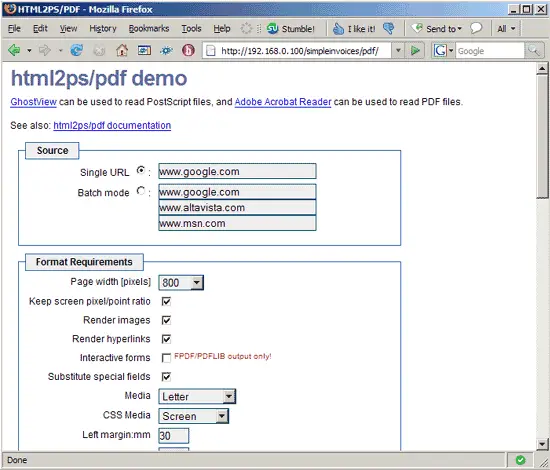Open the All topics dropdown
Viewport: 550px width, 470px height.
point(506,29)
